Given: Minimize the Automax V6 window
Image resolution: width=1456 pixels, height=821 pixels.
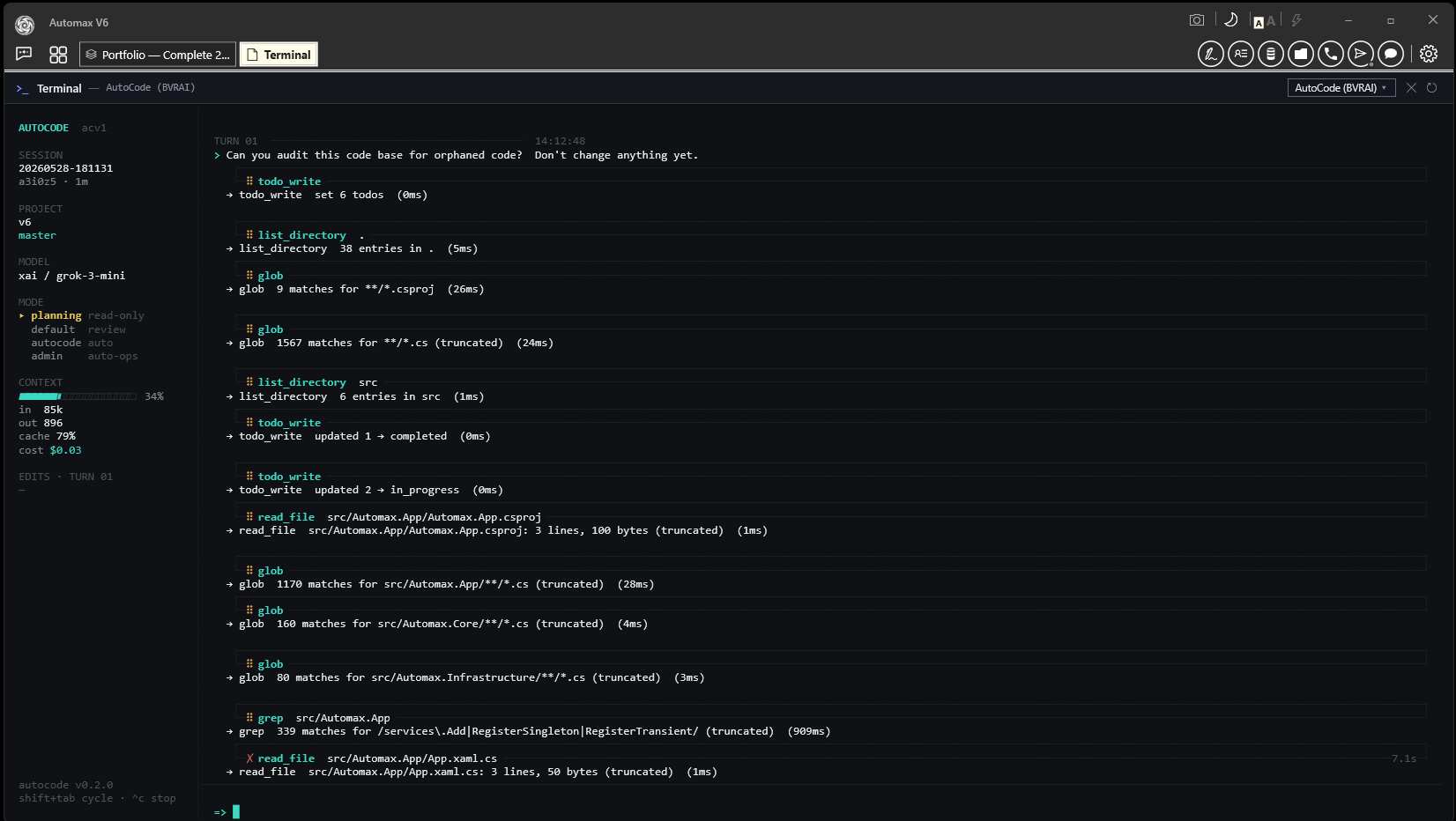Looking at the screenshot, I should coord(1348,20).
